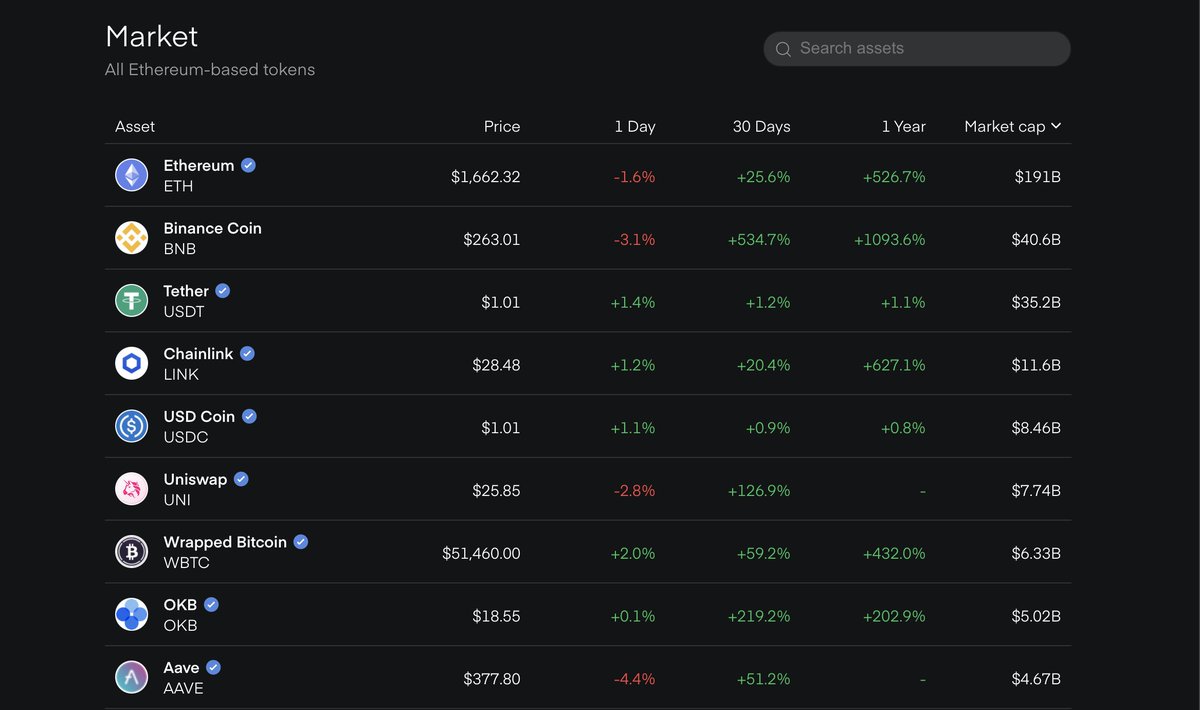
Task: Click the verified badge next to Chainlink
Action: coord(247,353)
